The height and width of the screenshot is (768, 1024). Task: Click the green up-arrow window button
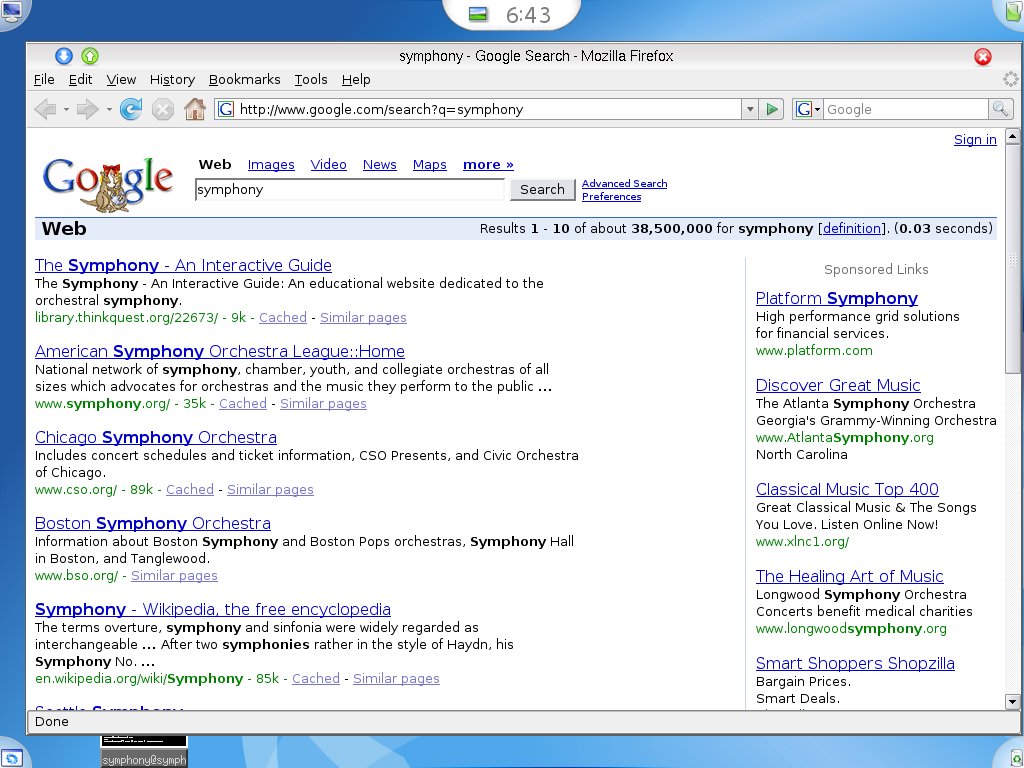(x=90, y=56)
